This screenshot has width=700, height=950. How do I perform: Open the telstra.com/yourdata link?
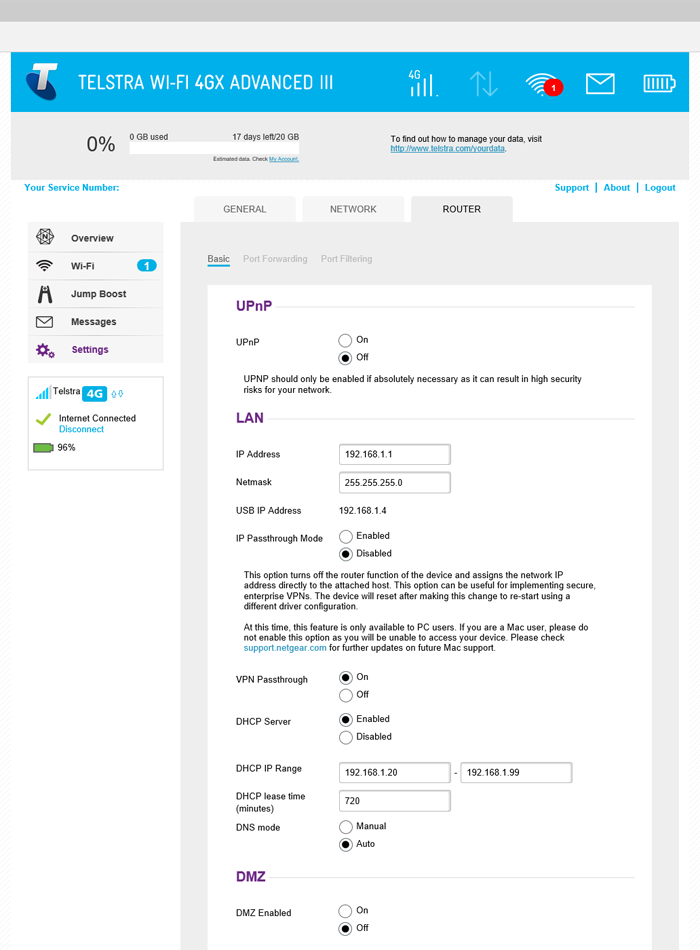pyautogui.click(x=447, y=149)
